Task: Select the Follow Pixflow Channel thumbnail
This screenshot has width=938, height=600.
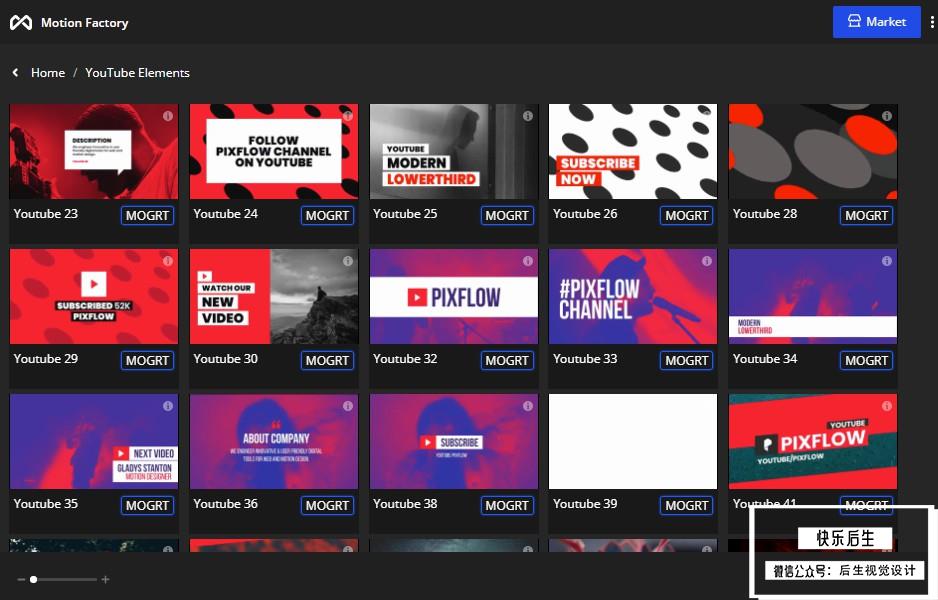Action: click(x=274, y=151)
